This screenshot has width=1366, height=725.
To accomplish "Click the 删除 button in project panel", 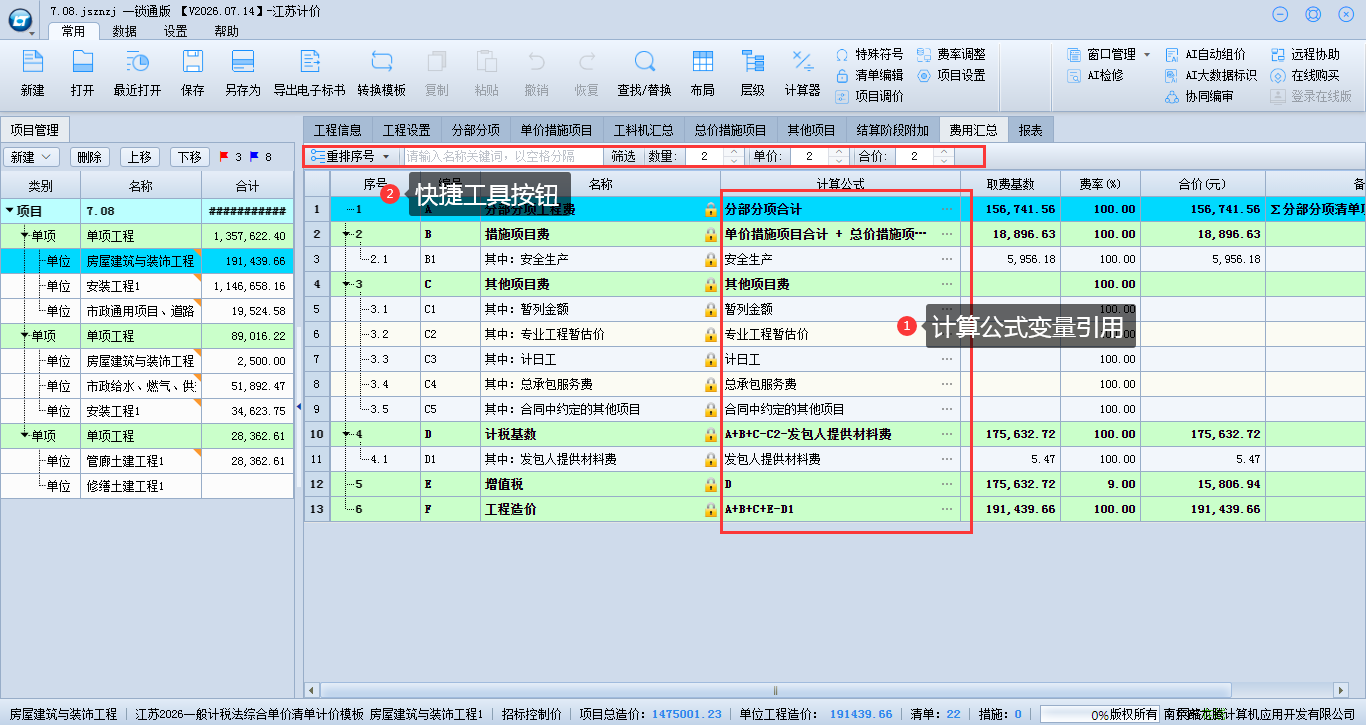I will [x=90, y=157].
